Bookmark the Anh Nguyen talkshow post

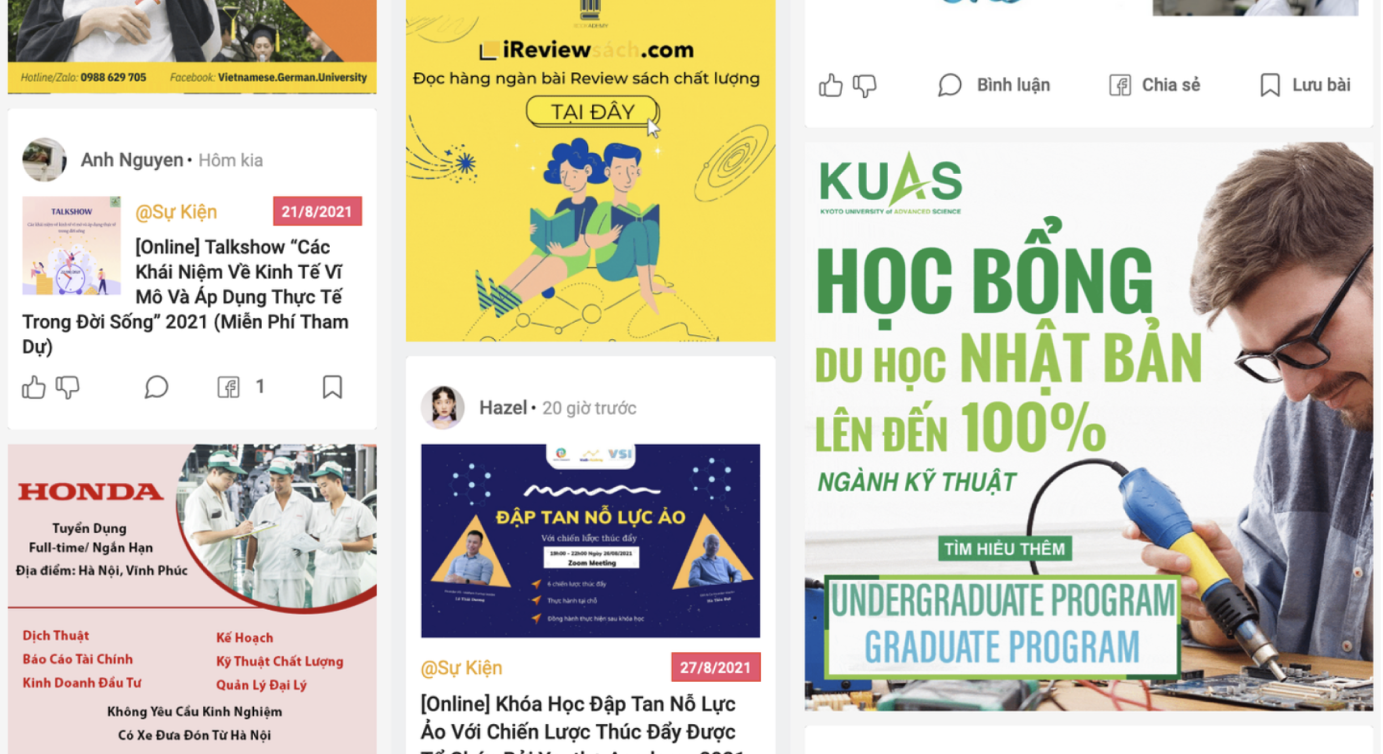tap(332, 387)
